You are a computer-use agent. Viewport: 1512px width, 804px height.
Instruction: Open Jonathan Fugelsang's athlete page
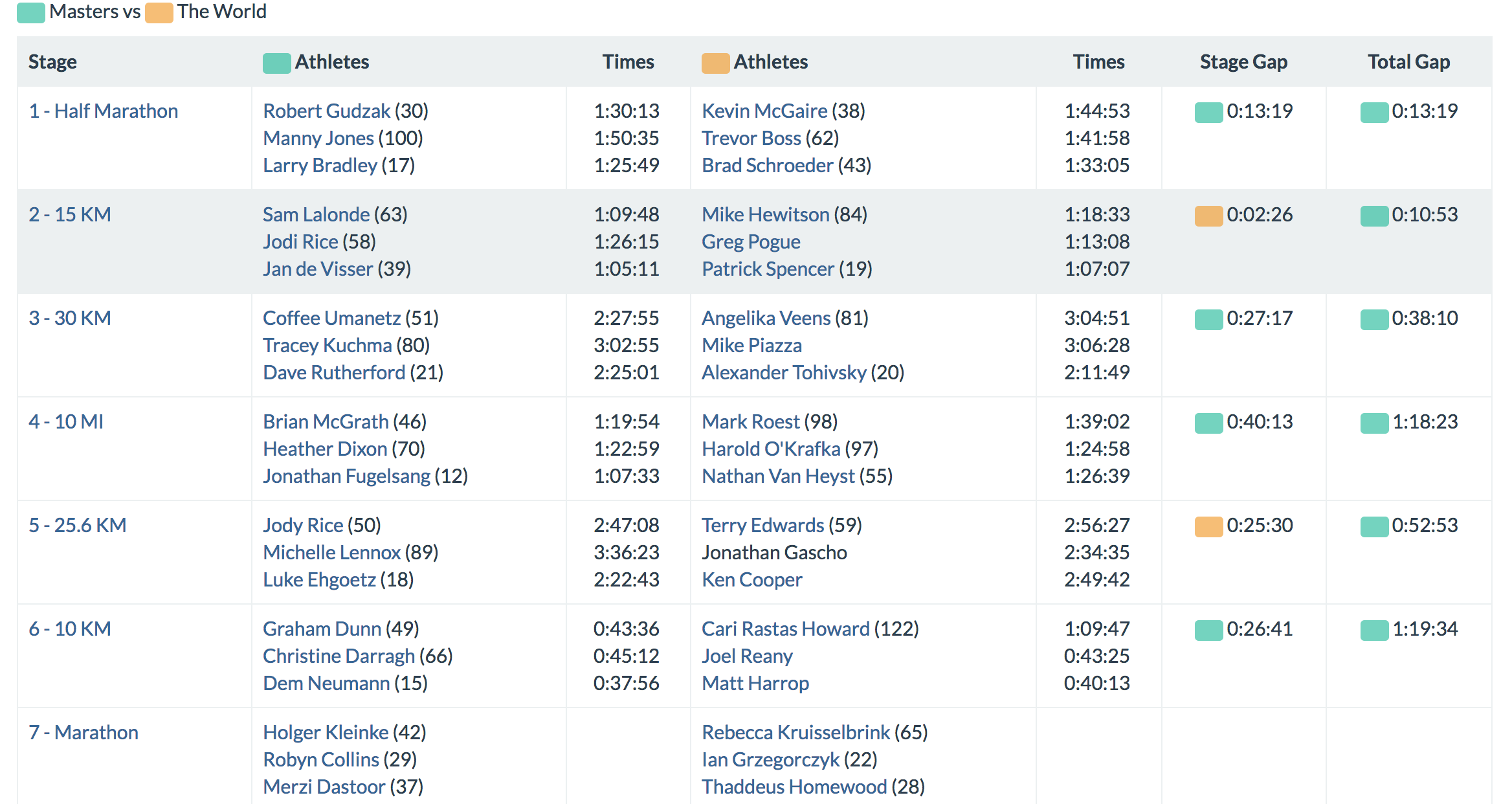point(346,476)
